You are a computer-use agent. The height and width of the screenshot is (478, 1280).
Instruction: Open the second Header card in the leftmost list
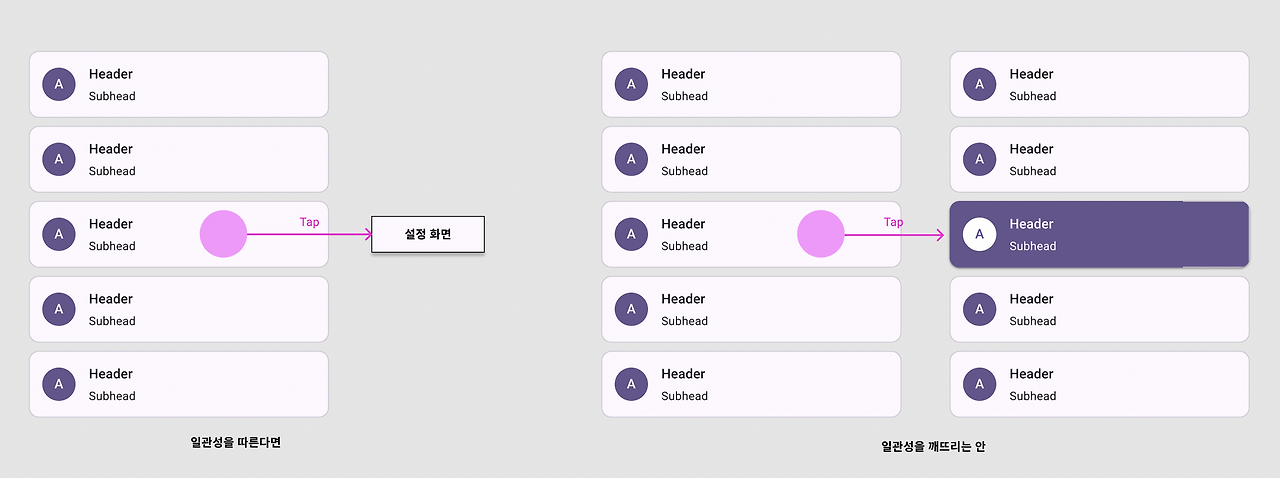point(179,159)
